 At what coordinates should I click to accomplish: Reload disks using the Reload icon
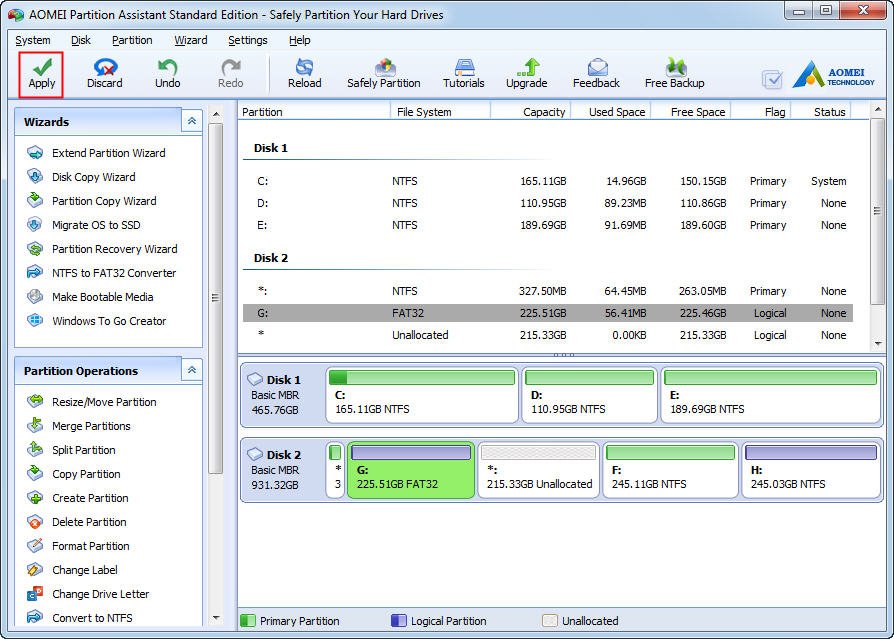[304, 67]
